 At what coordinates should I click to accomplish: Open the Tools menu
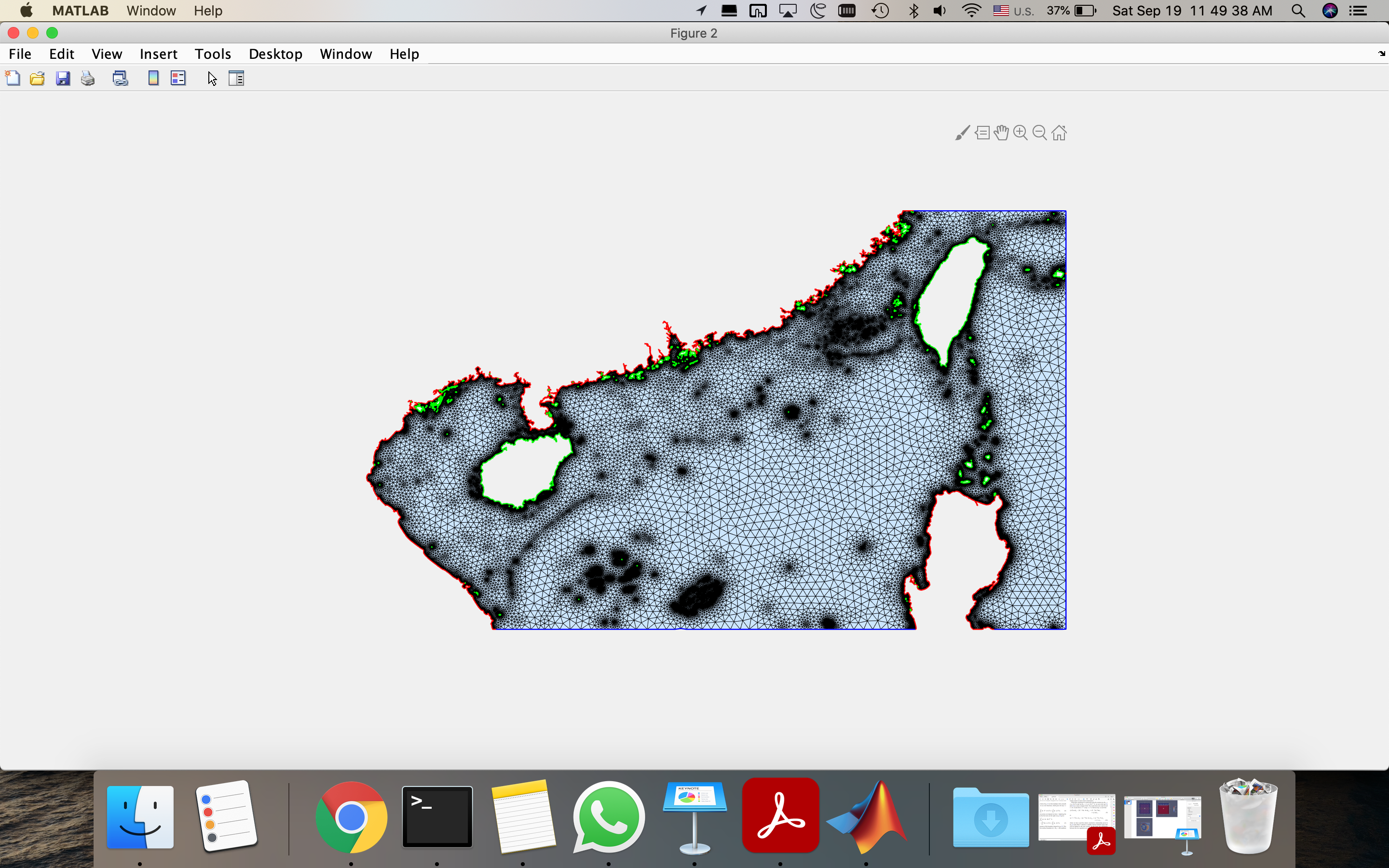(x=212, y=54)
